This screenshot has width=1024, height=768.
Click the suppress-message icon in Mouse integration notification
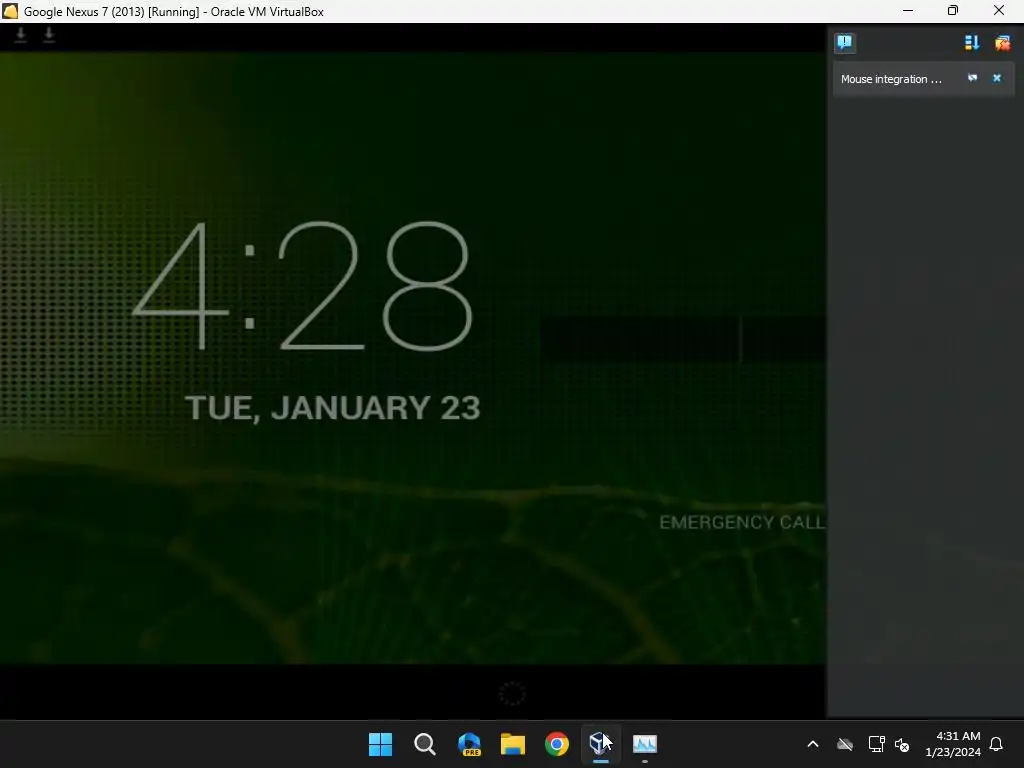point(972,78)
